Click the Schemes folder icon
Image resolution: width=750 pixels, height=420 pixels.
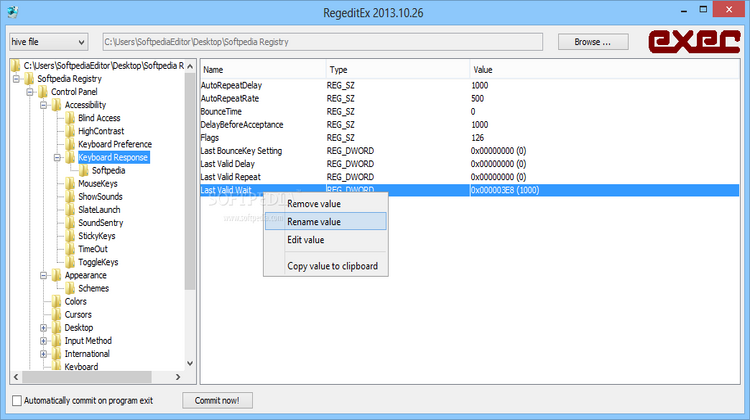pos(70,288)
